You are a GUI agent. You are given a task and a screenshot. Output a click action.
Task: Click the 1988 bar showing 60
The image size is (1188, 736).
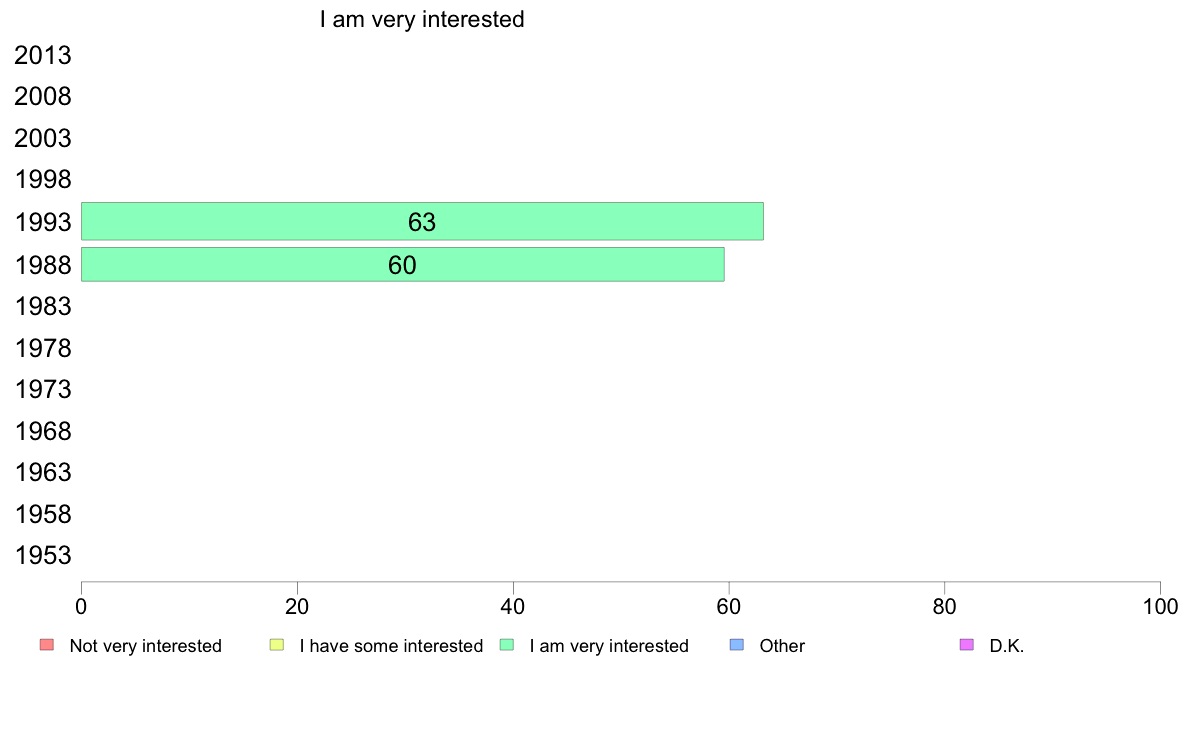(402, 264)
